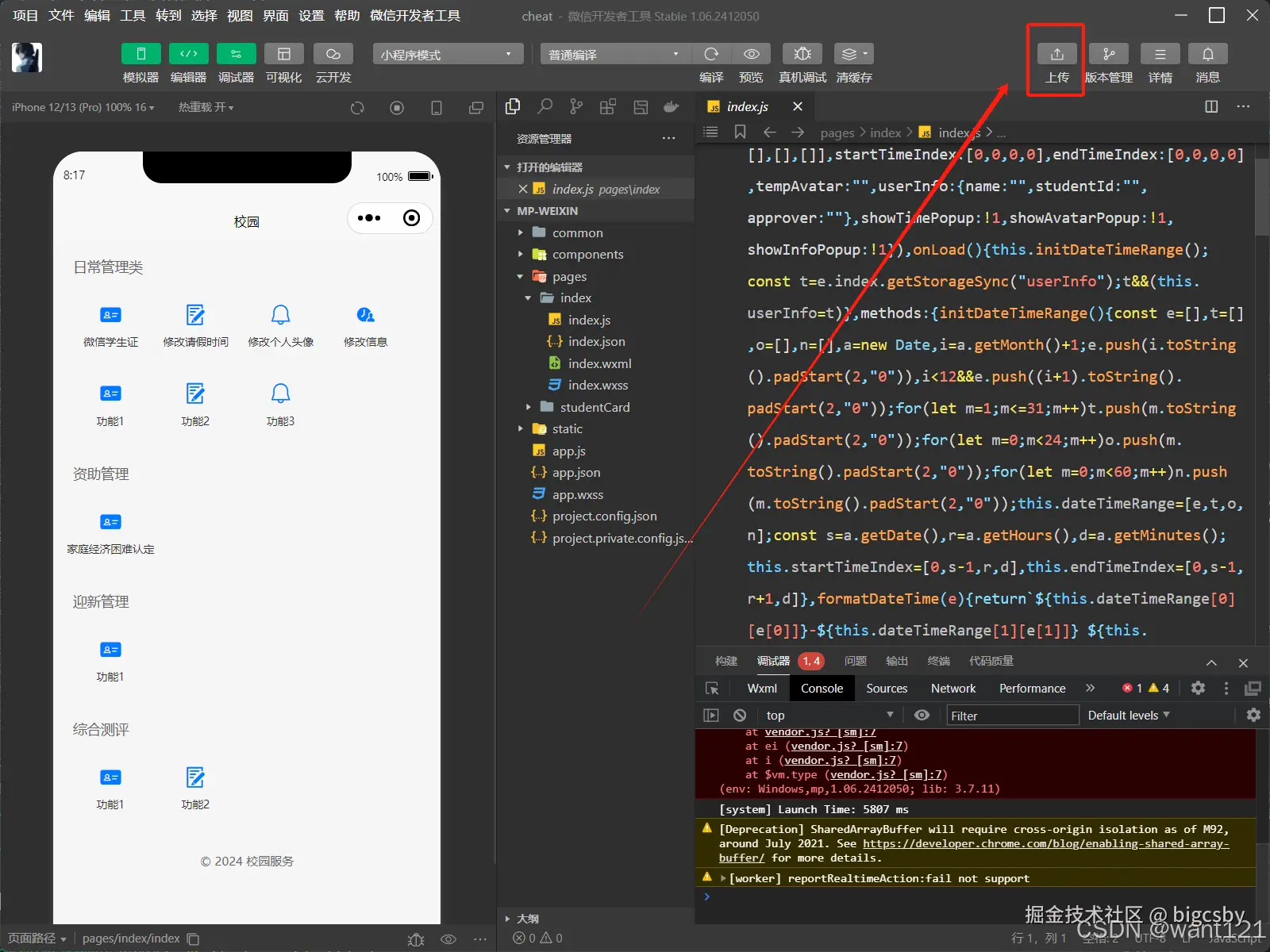The image size is (1270, 952).
Task: Switch to the 问题 panel tab
Action: 855,661
